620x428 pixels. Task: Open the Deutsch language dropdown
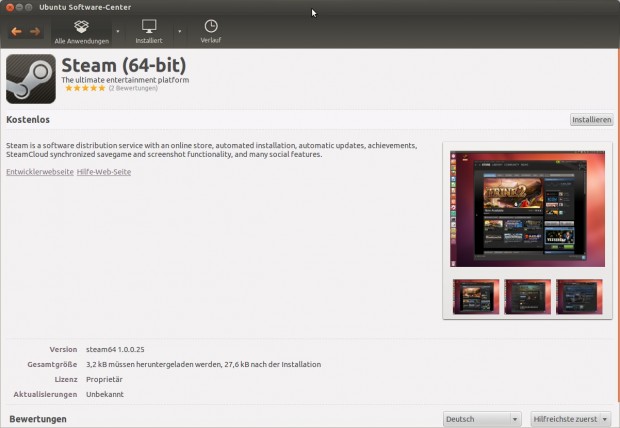(482, 419)
